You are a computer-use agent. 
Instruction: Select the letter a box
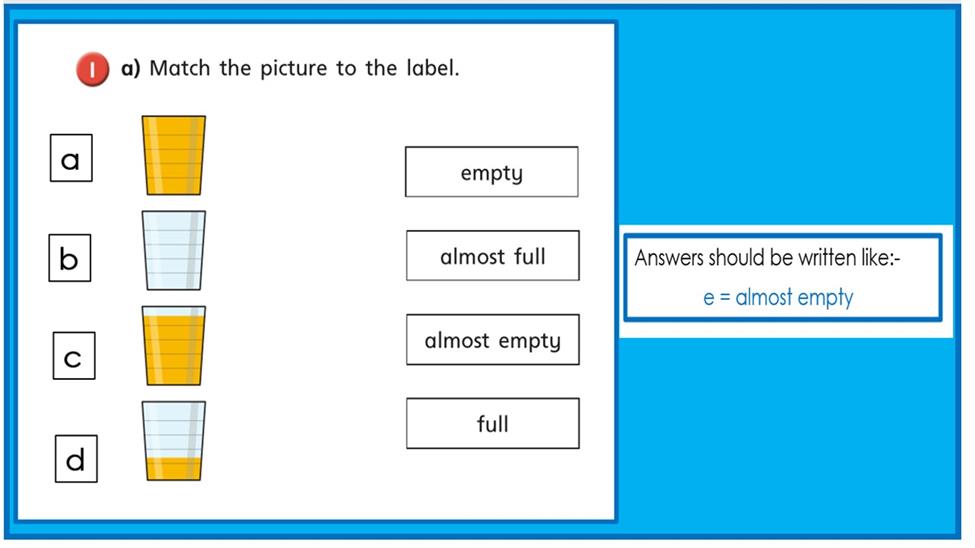71,158
